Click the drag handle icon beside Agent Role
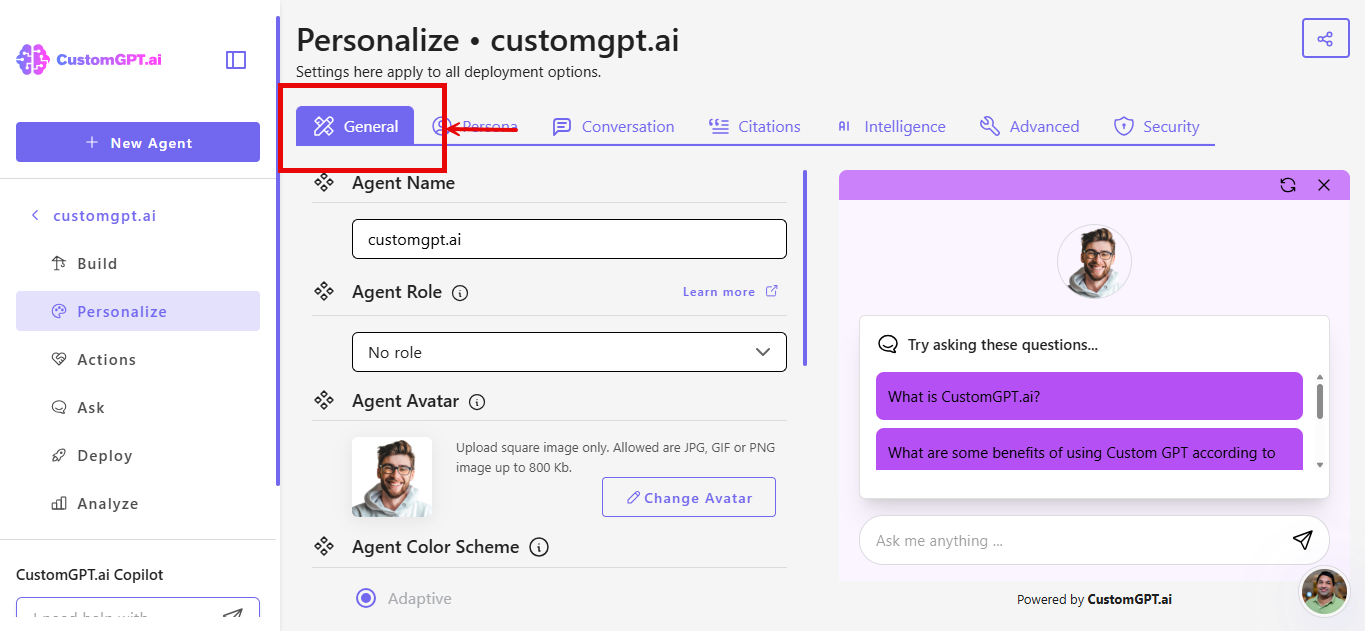Image resolution: width=1365 pixels, height=631 pixels. pos(324,291)
